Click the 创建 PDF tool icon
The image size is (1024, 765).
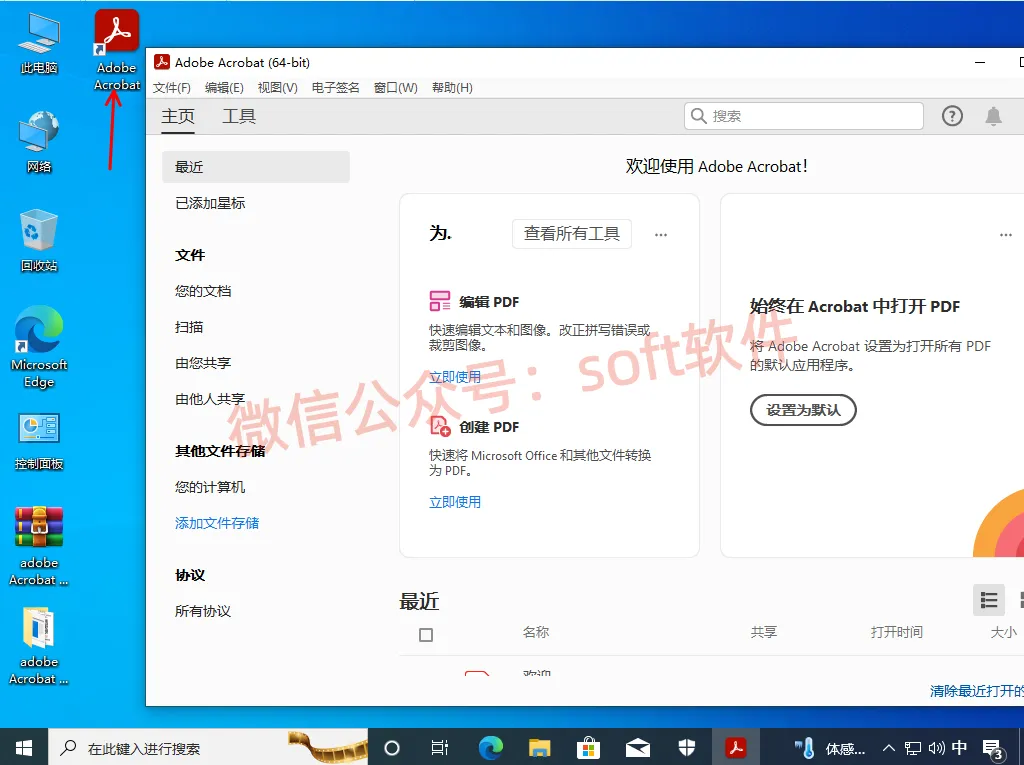click(440, 426)
